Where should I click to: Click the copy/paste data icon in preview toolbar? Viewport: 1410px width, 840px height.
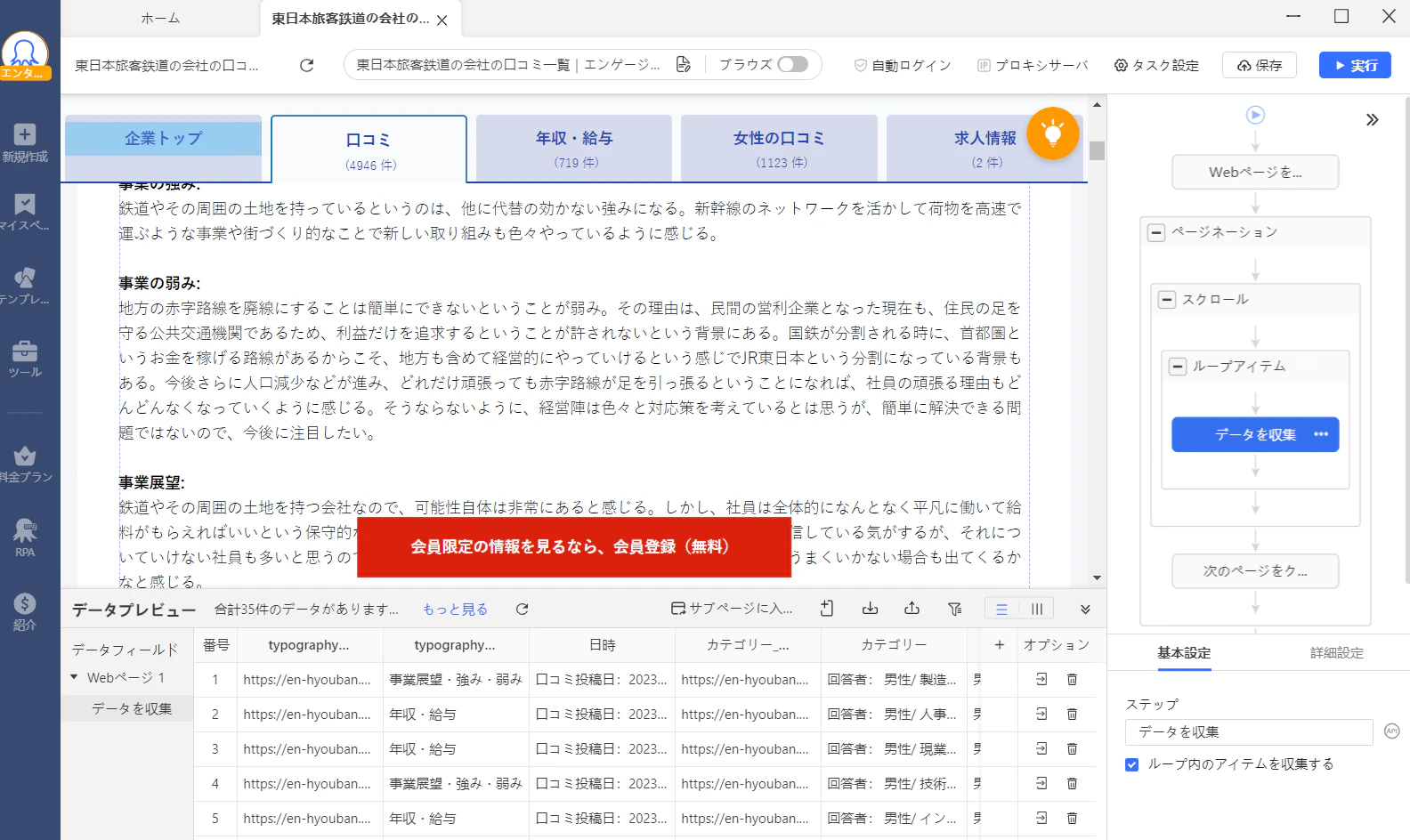pyautogui.click(x=827, y=609)
